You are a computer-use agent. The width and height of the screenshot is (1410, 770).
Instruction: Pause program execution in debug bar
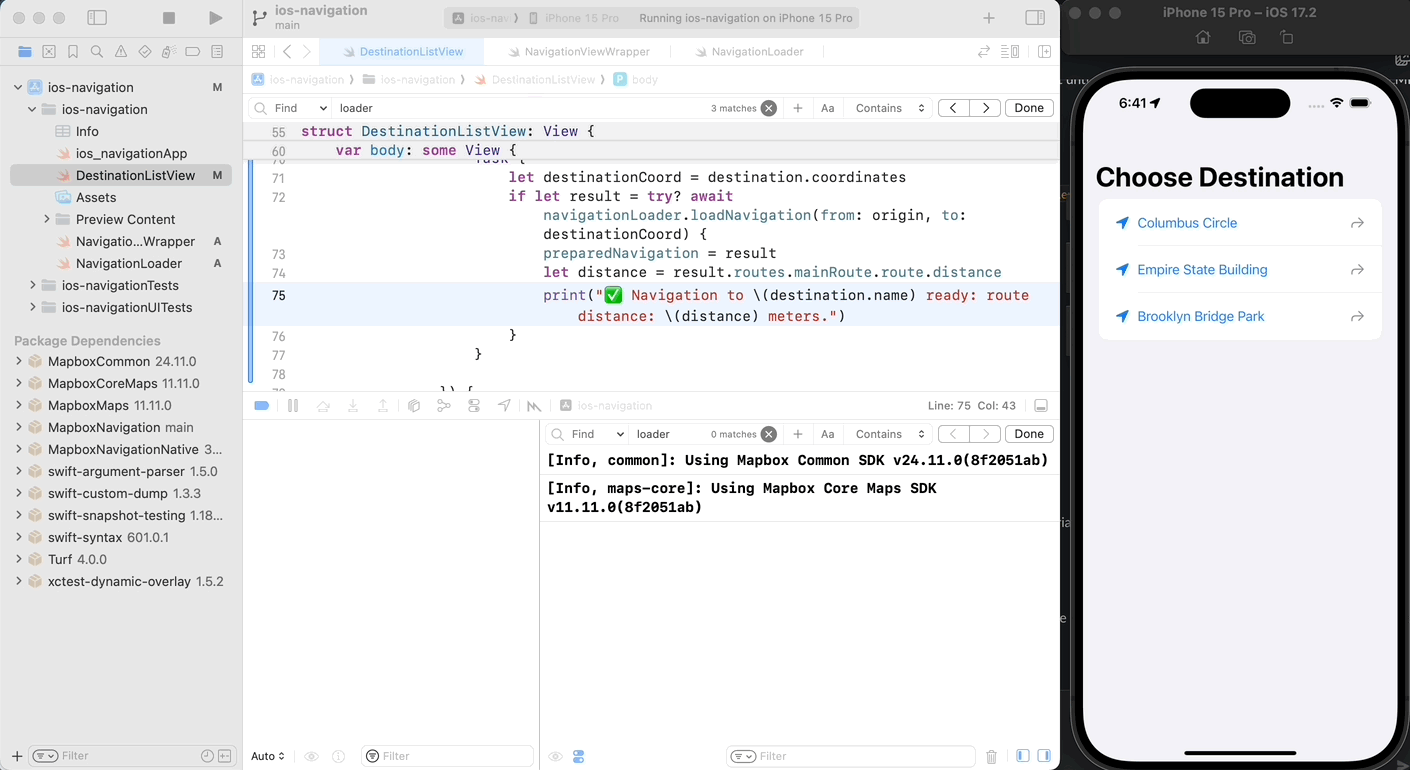(293, 406)
